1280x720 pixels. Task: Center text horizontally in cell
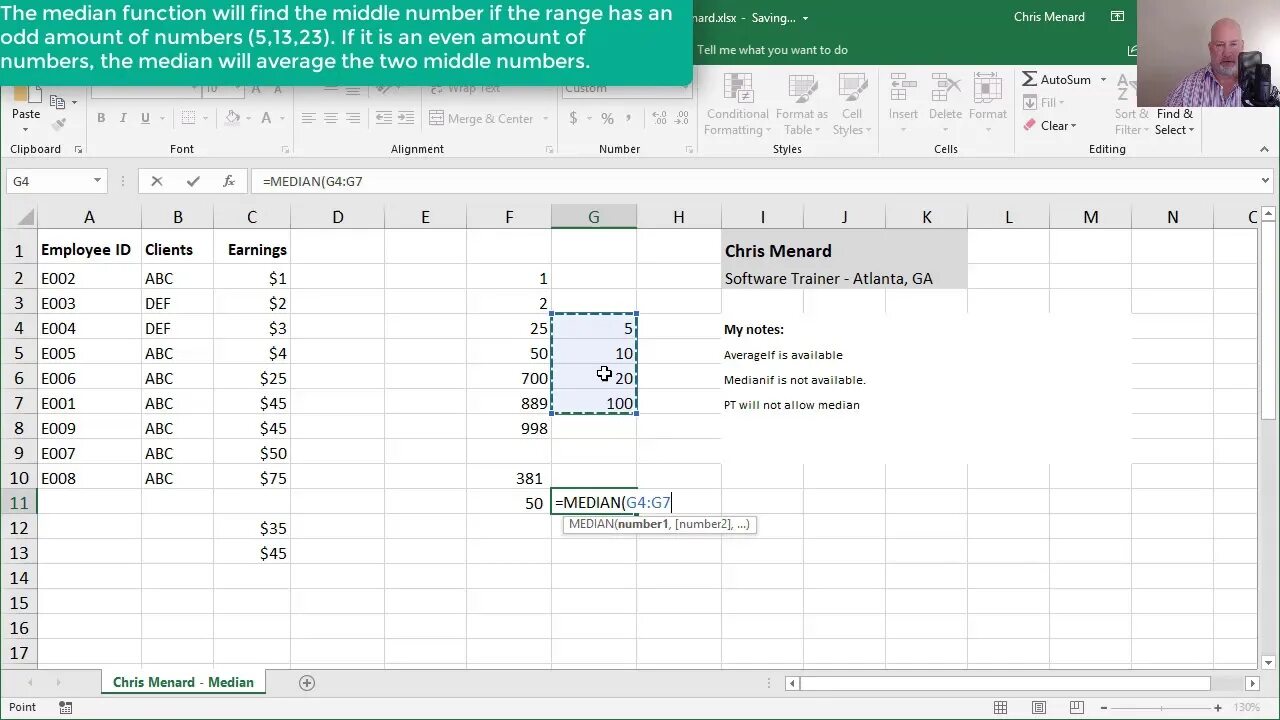330,118
